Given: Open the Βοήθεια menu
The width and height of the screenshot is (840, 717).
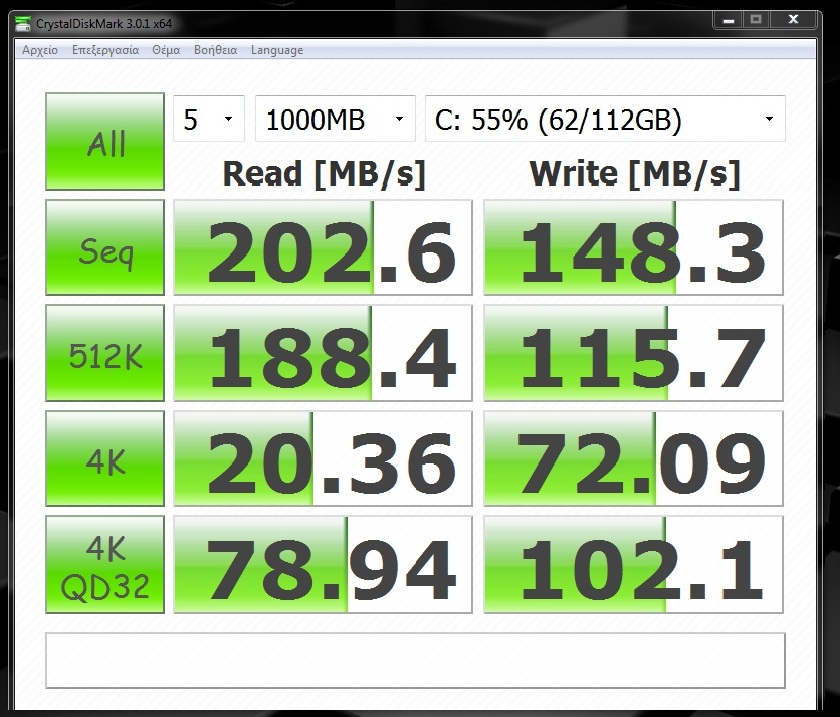Looking at the screenshot, I should pos(215,50).
